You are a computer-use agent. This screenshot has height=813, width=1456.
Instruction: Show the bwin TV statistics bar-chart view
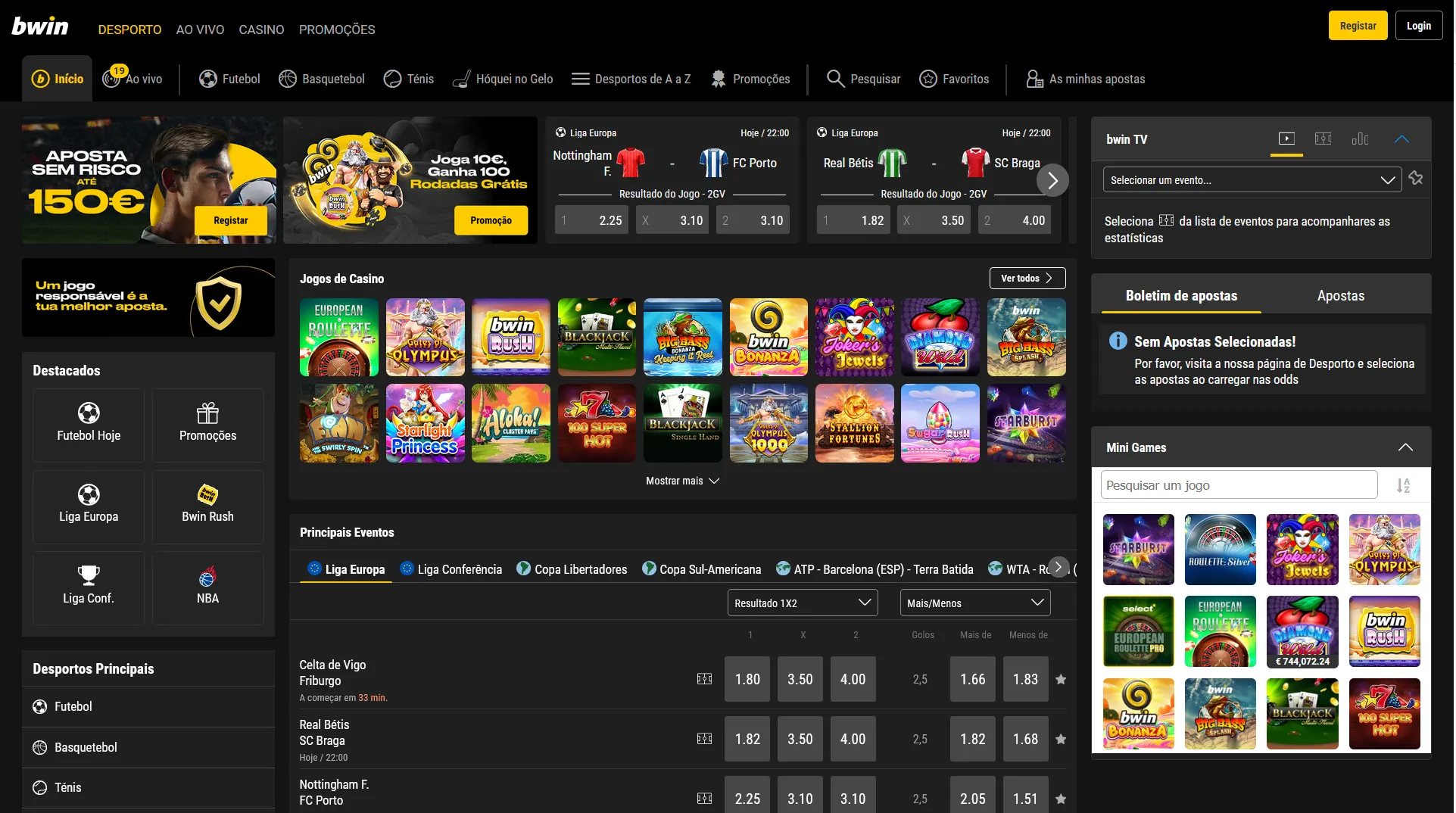tap(1360, 139)
